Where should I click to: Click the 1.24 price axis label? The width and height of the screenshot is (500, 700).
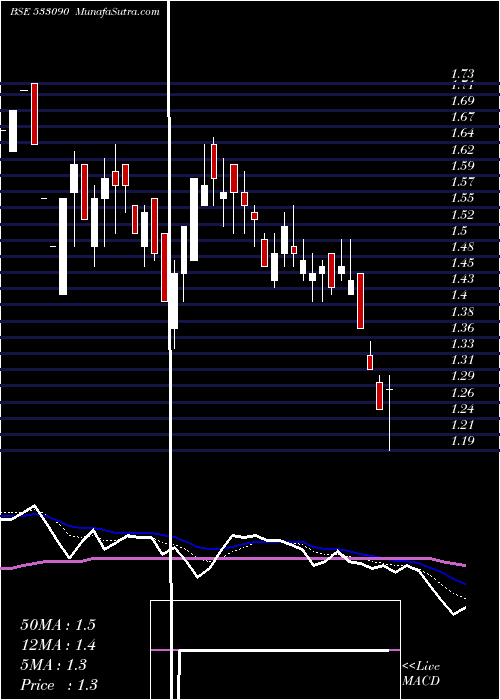(462, 408)
